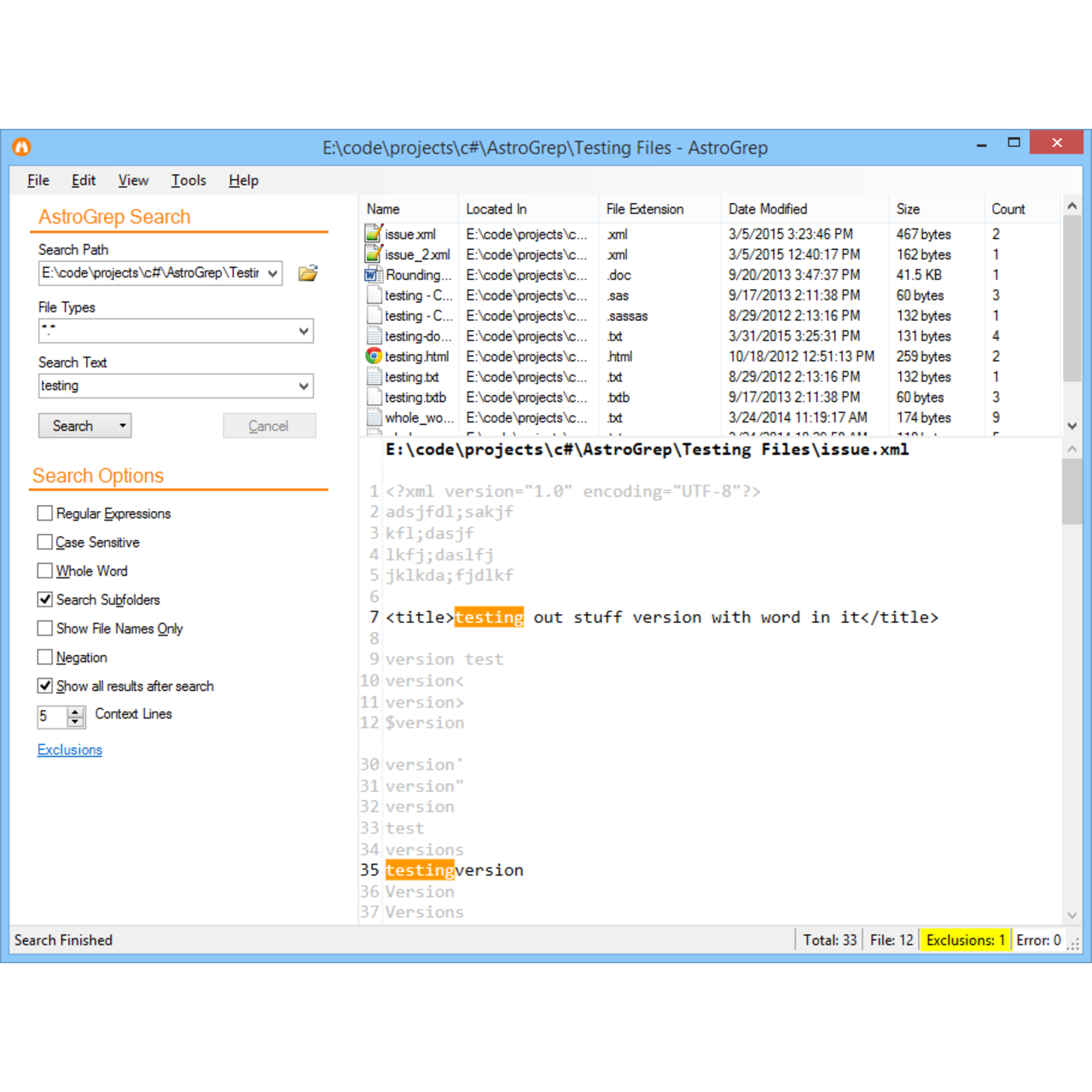Click the browser icon next to testing.html

coord(373,356)
